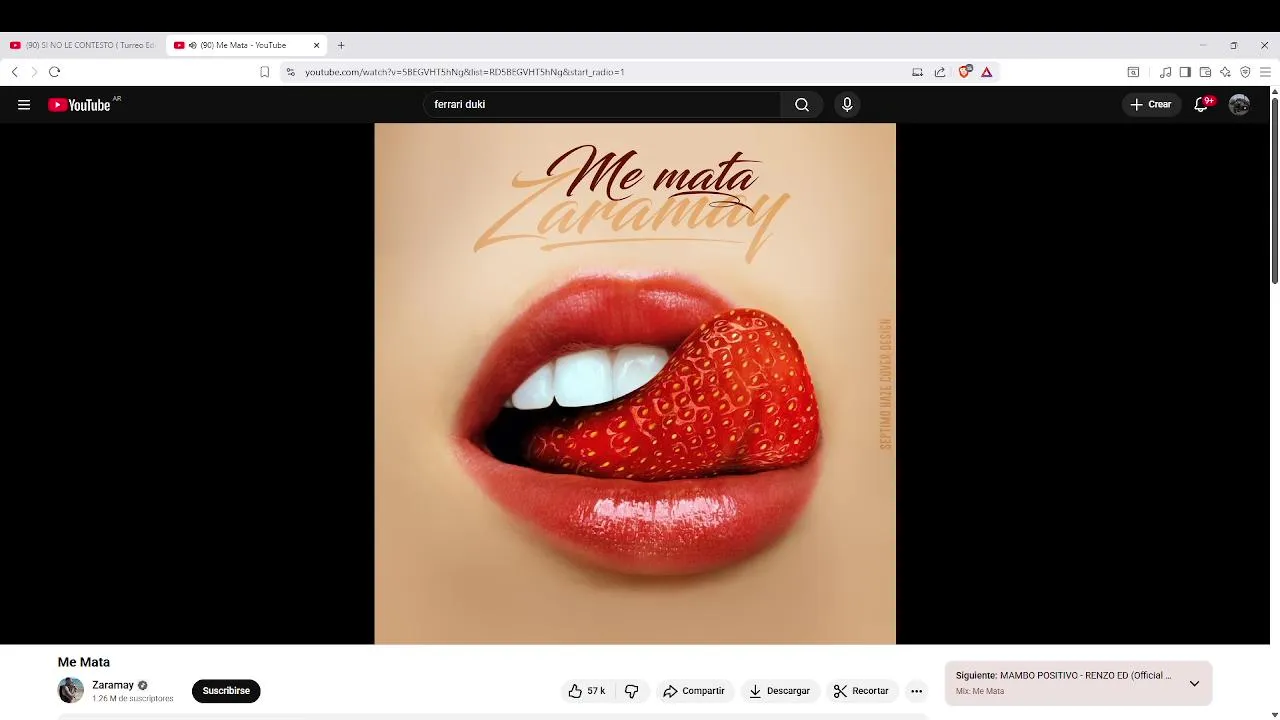1280x720 pixels.
Task: Close the Me Mata tab
Action: click(316, 45)
